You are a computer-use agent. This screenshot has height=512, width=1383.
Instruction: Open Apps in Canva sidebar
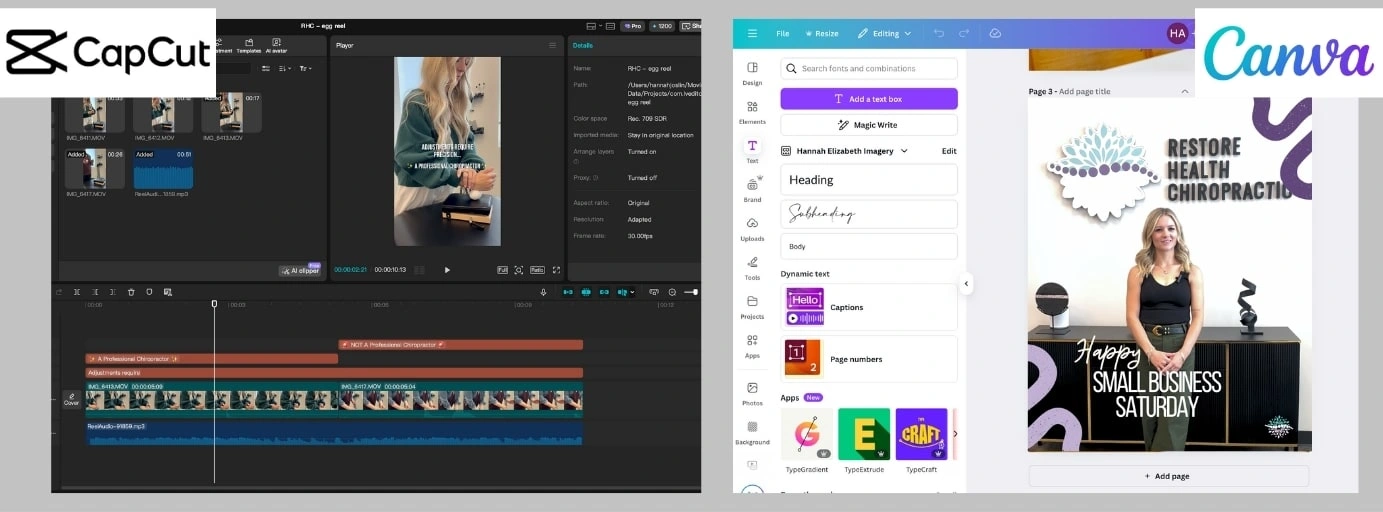pos(752,345)
